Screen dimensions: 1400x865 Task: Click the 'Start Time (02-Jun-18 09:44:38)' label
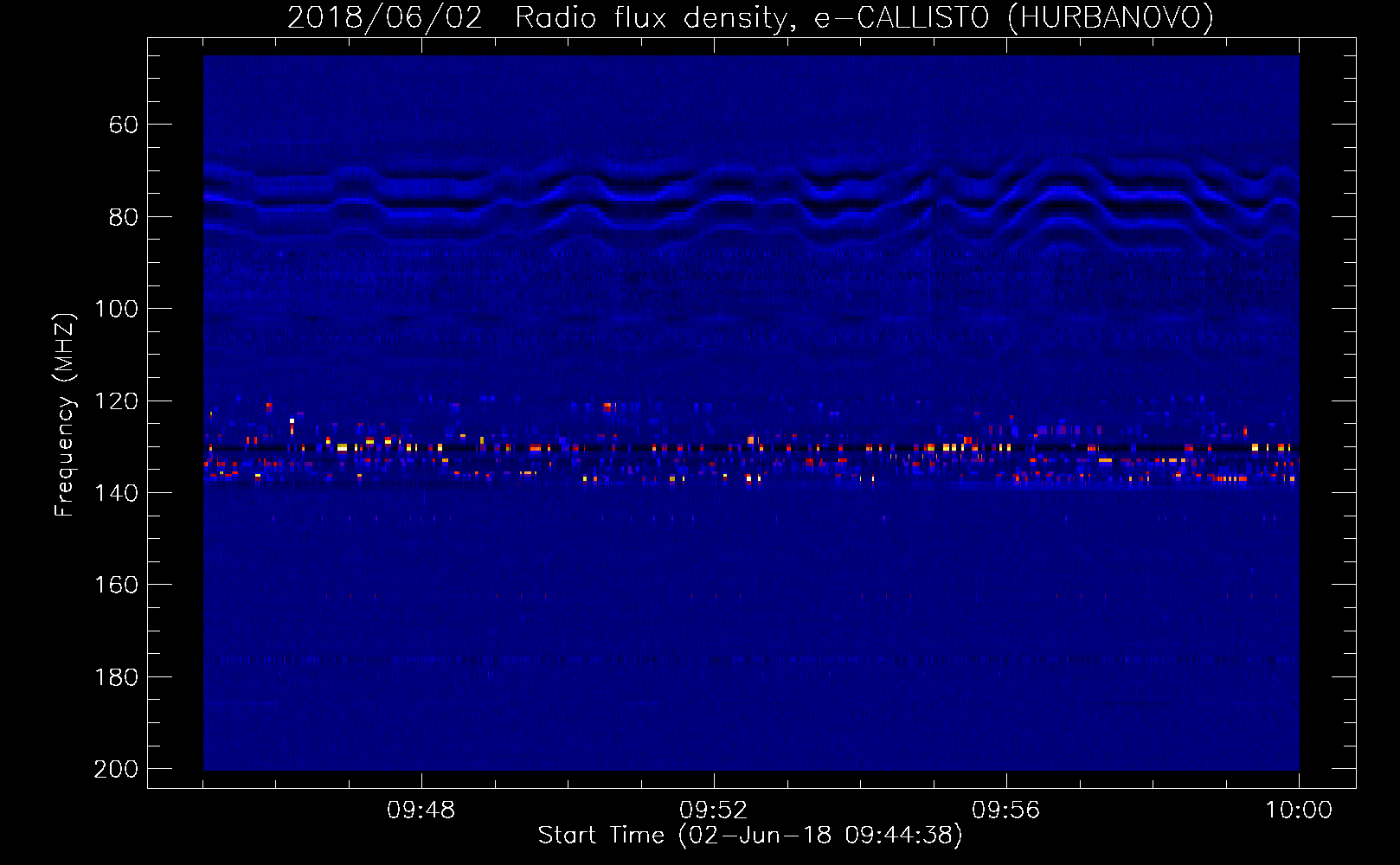[x=750, y=836]
